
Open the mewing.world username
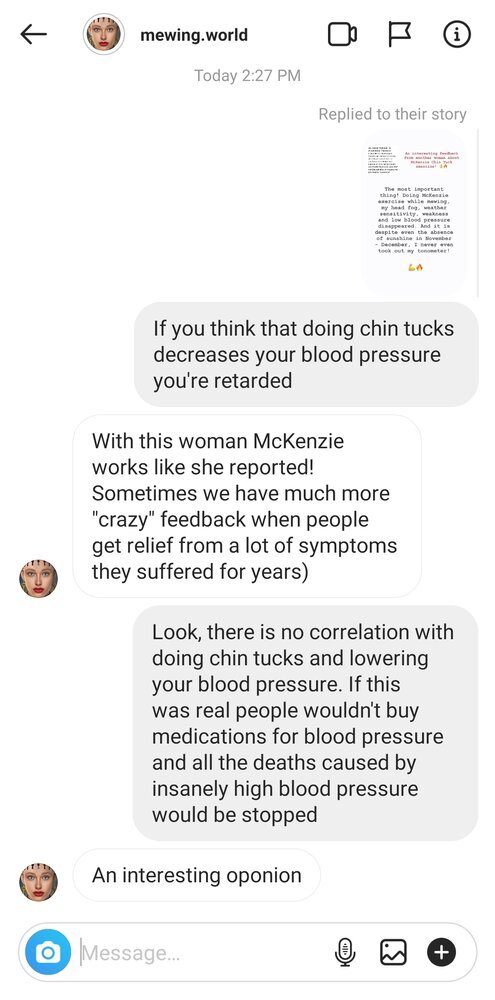tap(194, 34)
